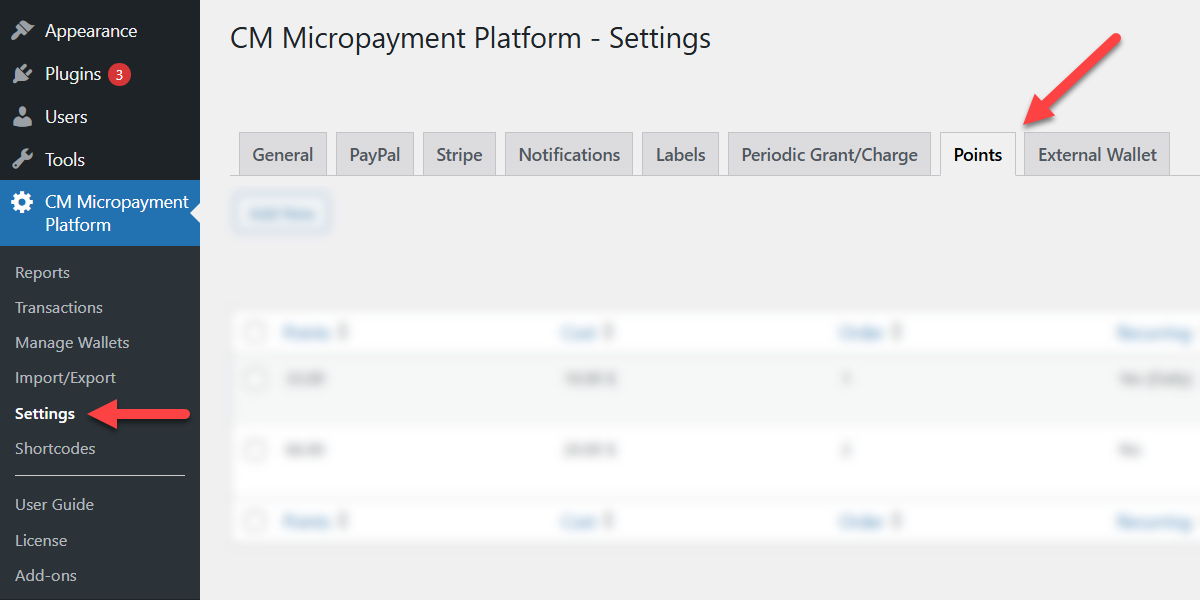Toggle the select-all checkbox in table footer
1200x600 pixels.
256,520
